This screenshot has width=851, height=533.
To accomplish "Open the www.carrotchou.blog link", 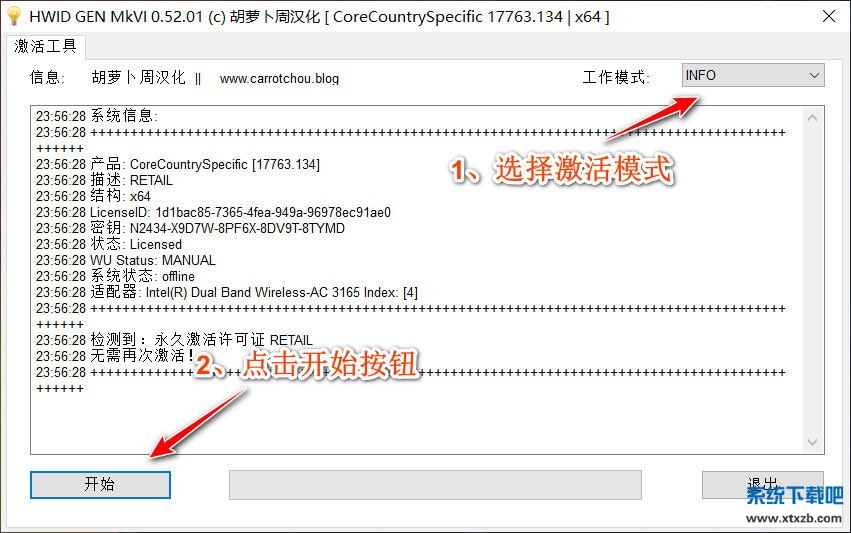I will pyautogui.click(x=279, y=79).
